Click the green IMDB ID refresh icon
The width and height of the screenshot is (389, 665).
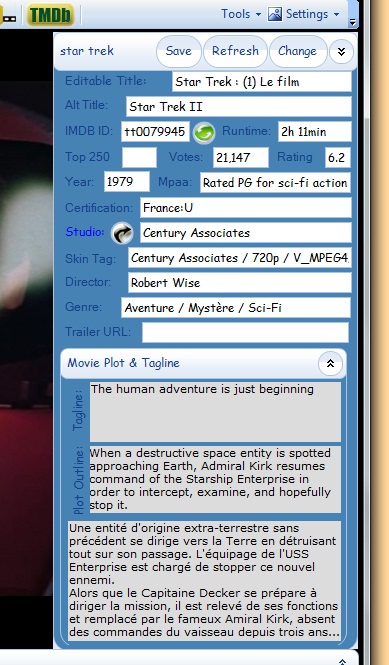click(204, 133)
